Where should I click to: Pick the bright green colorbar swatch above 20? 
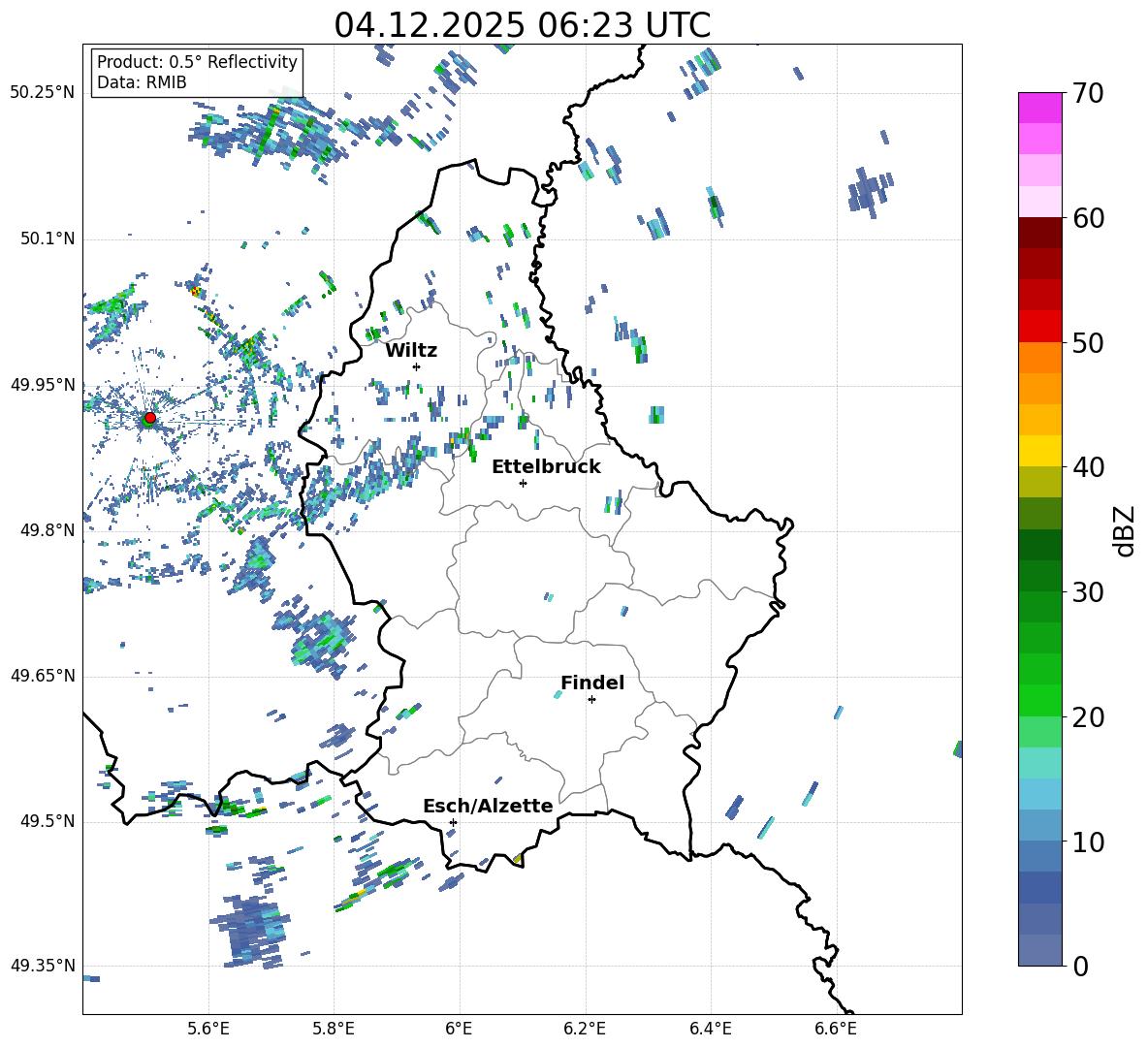(1040, 700)
